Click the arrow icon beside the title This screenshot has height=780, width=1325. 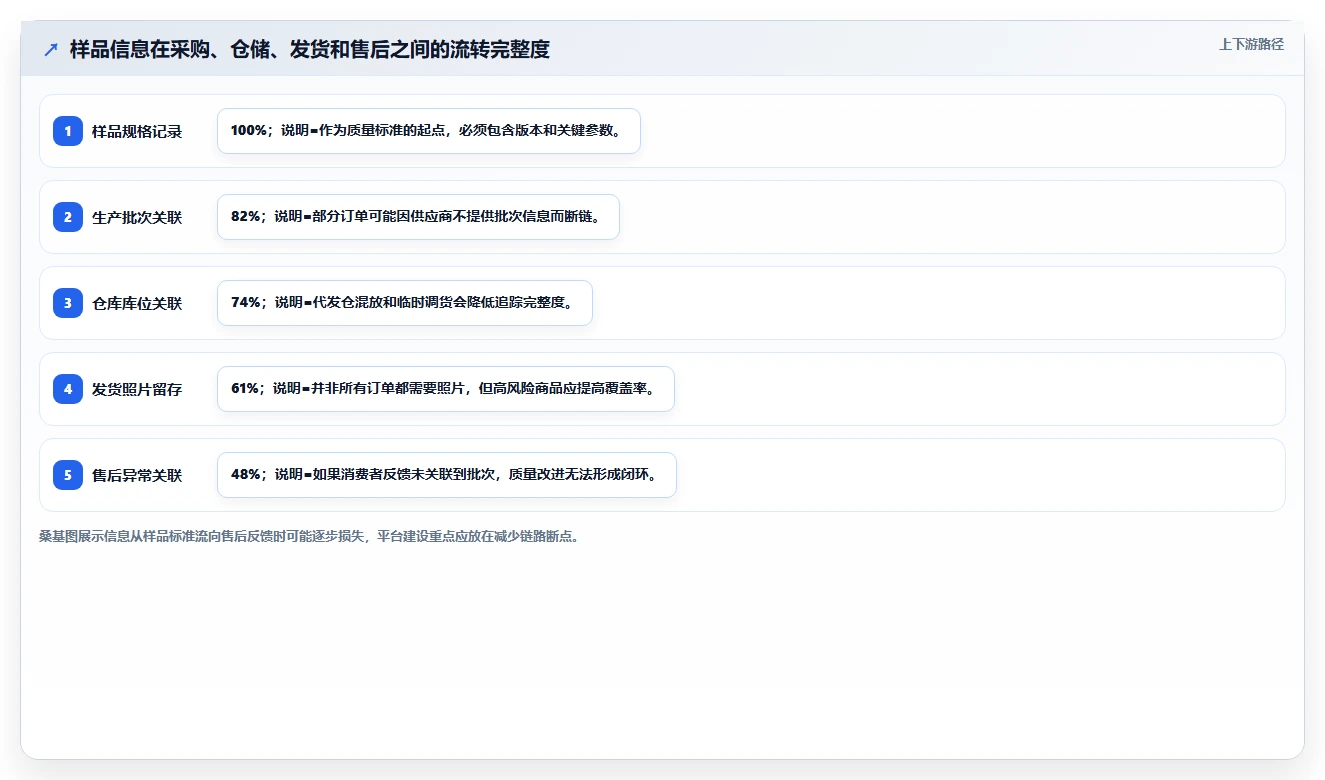(51, 49)
